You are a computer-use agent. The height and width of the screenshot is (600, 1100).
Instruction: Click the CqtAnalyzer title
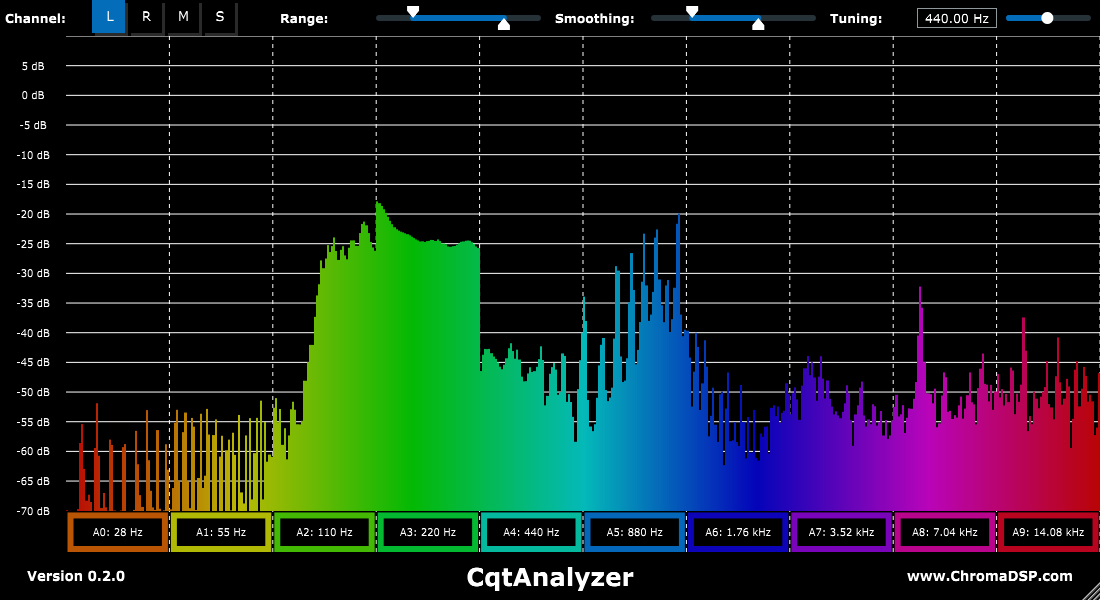550,578
